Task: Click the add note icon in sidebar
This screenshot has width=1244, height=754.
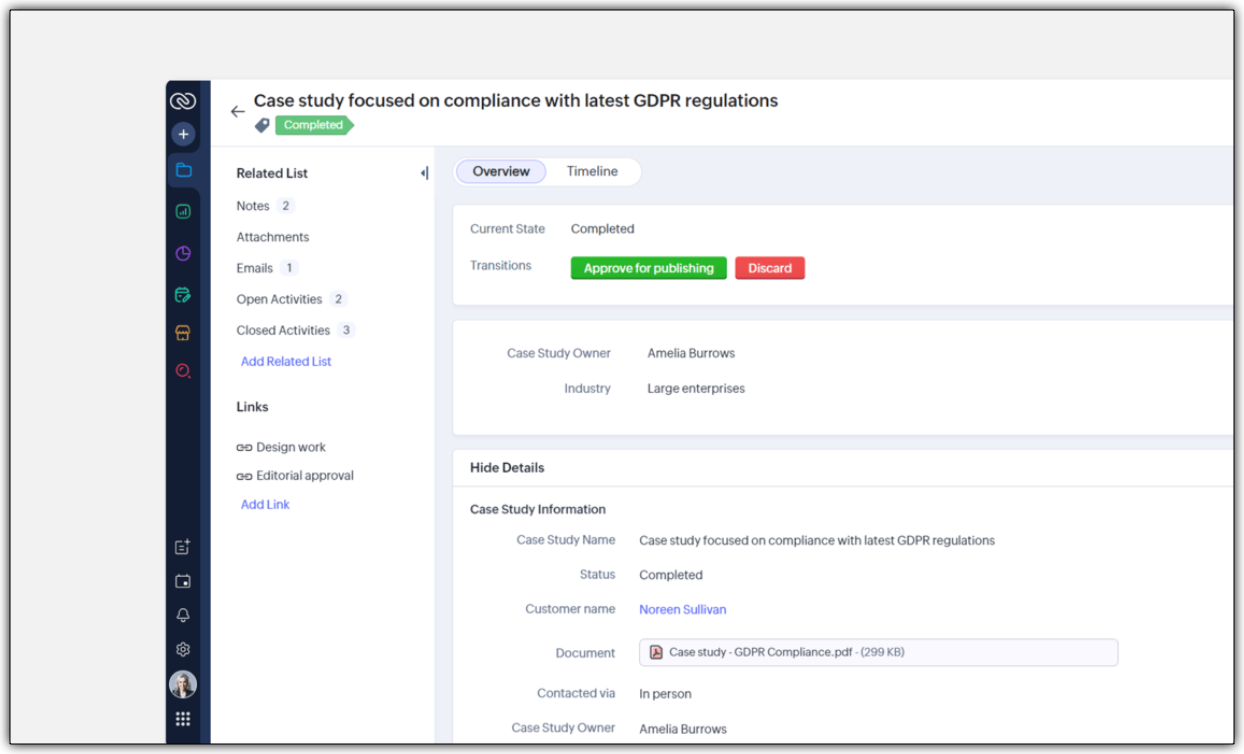Action: point(183,547)
